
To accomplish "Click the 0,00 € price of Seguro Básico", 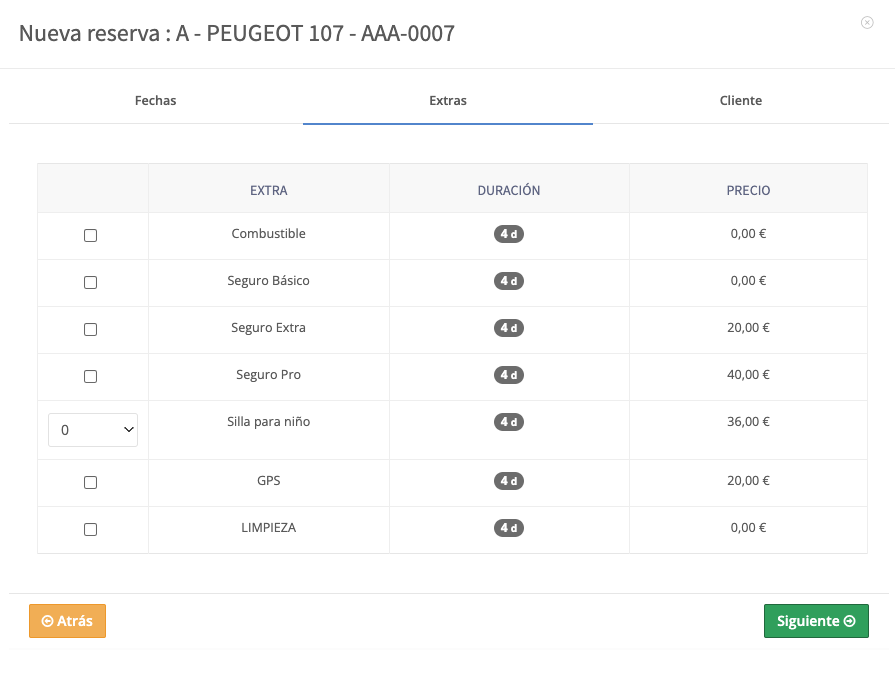I will 748,281.
